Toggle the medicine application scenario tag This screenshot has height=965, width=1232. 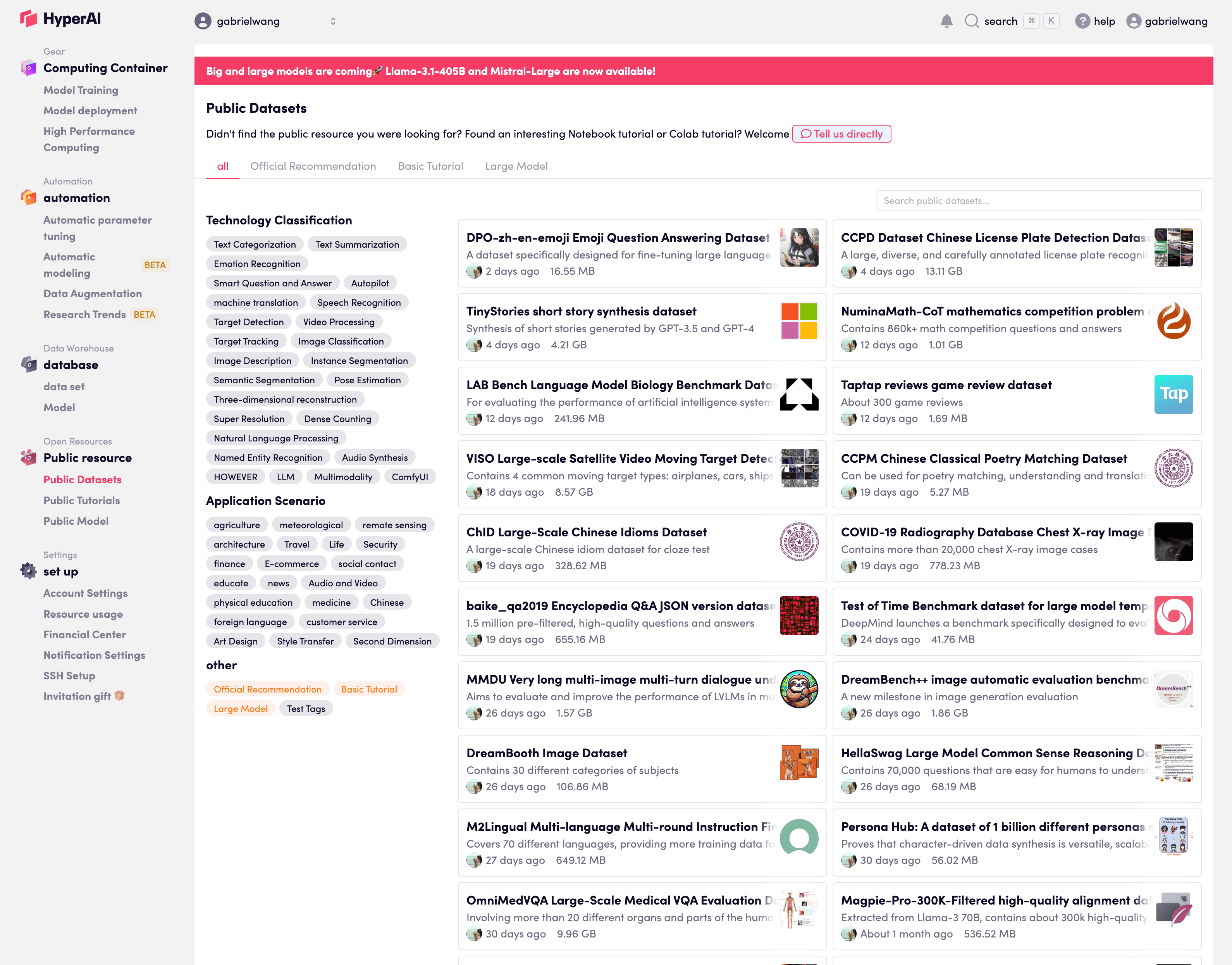[x=331, y=602]
